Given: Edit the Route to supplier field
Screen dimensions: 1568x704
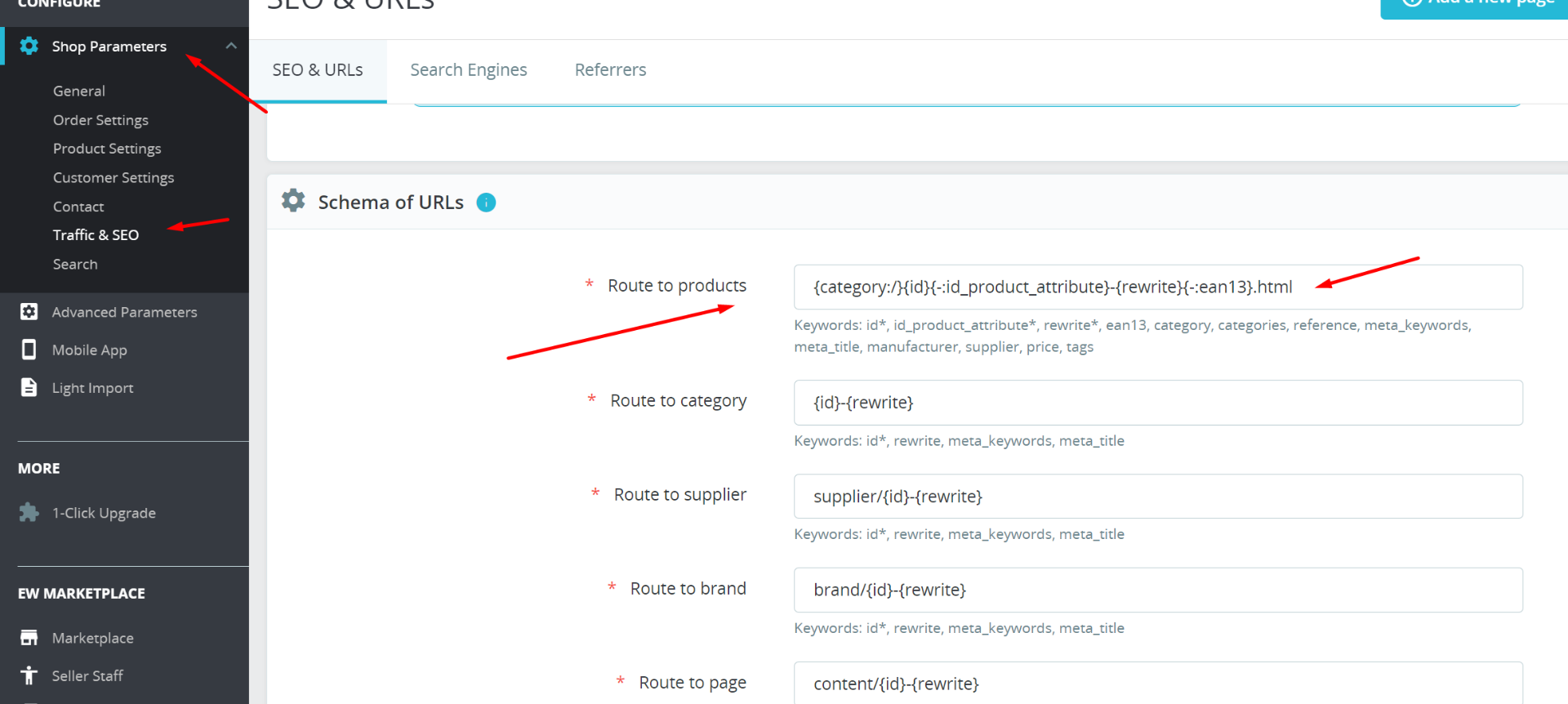Looking at the screenshot, I should point(1157,497).
